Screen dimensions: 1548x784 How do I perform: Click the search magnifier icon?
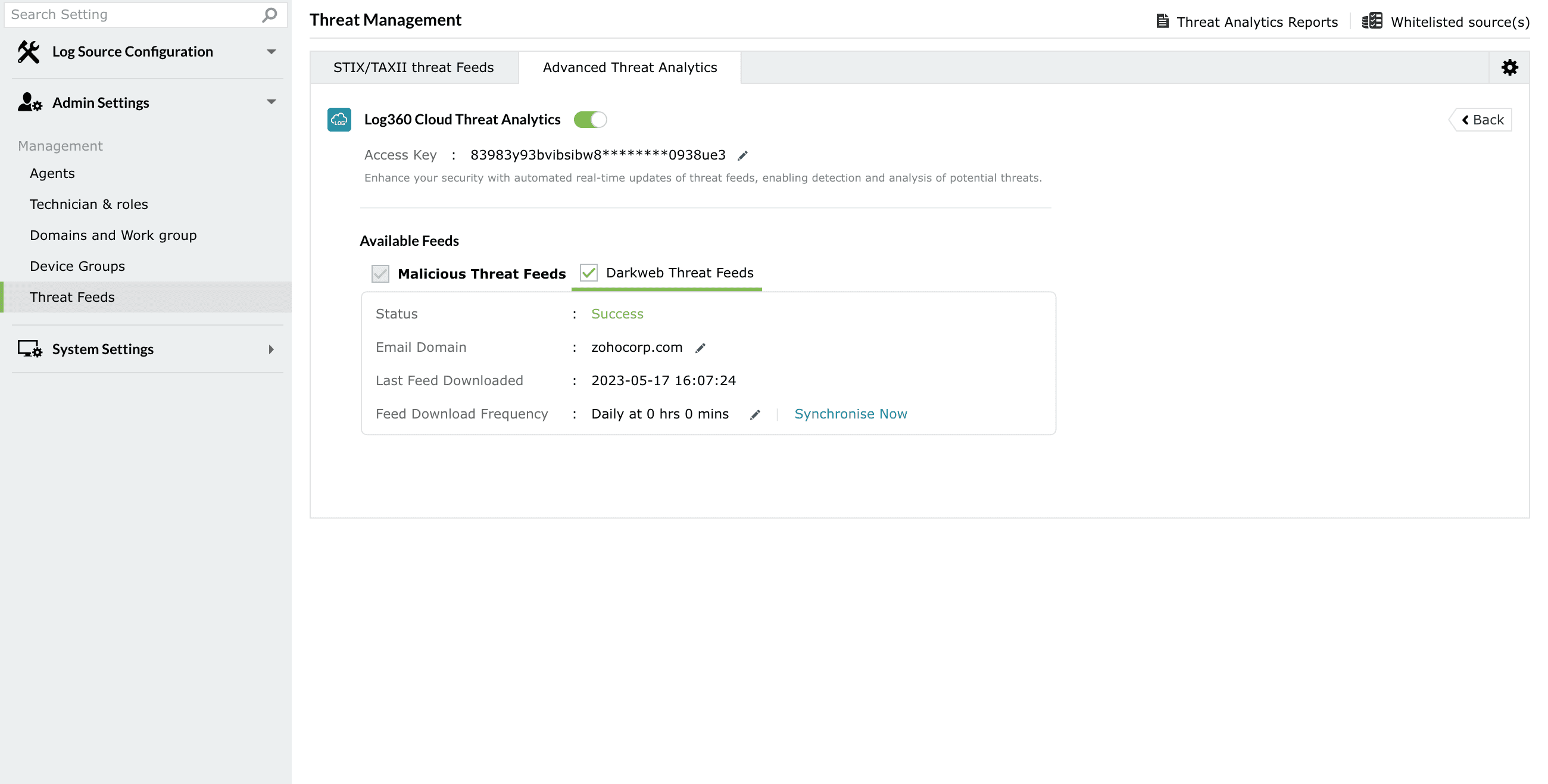(270, 14)
